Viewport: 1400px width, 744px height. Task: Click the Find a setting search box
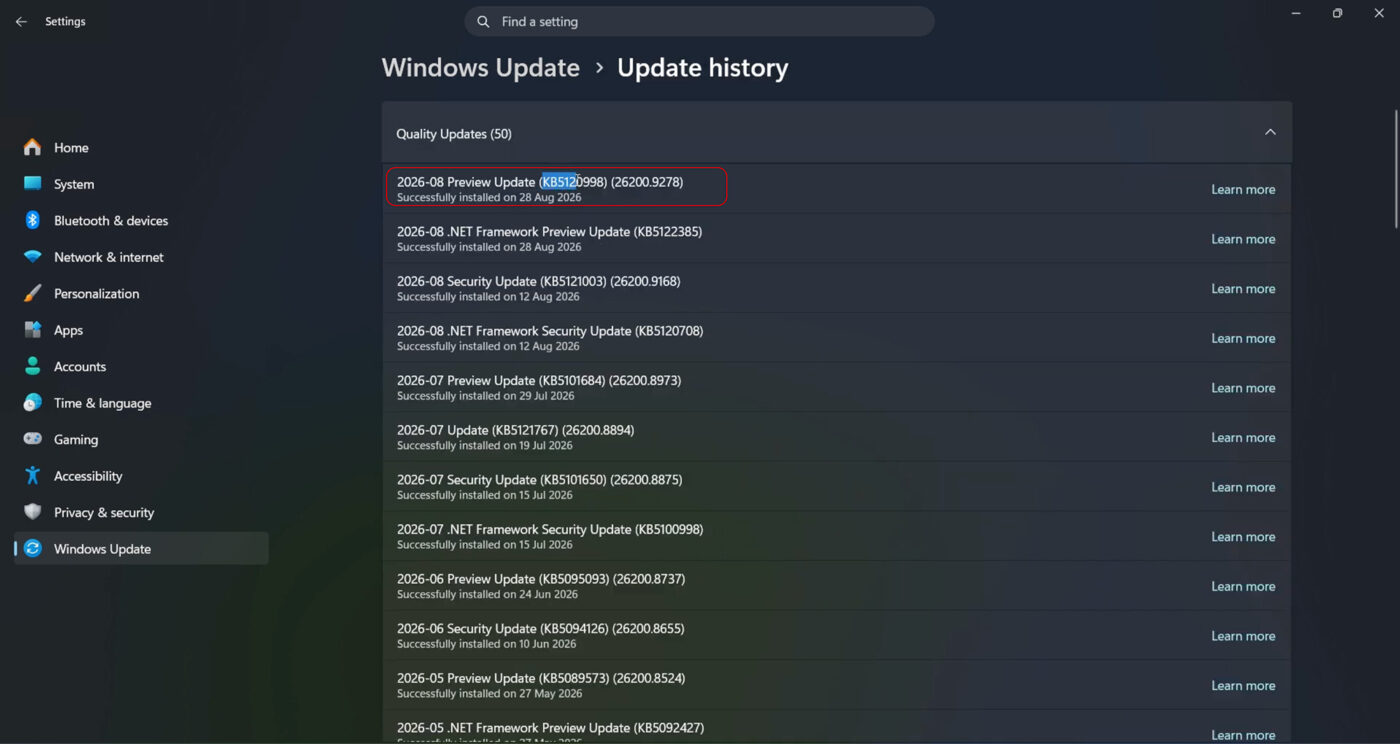(699, 21)
